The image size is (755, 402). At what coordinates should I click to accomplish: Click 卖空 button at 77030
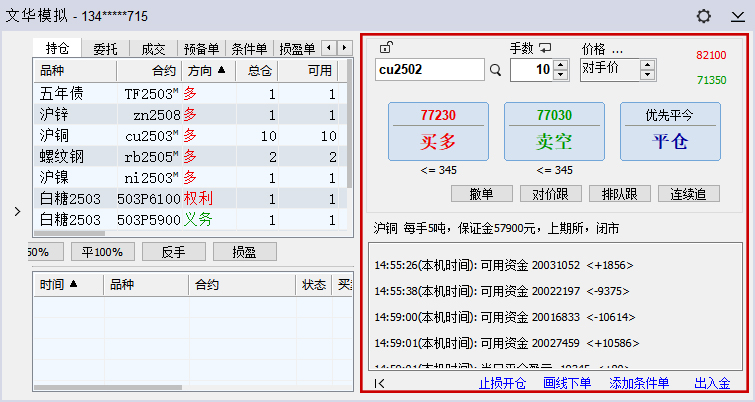pos(554,131)
